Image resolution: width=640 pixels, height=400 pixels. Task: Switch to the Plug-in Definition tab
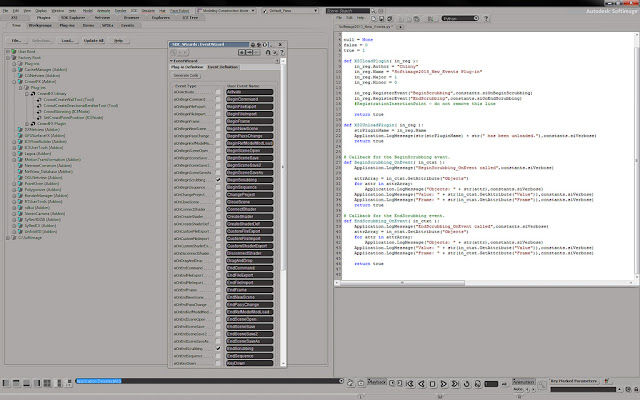[x=187, y=66]
